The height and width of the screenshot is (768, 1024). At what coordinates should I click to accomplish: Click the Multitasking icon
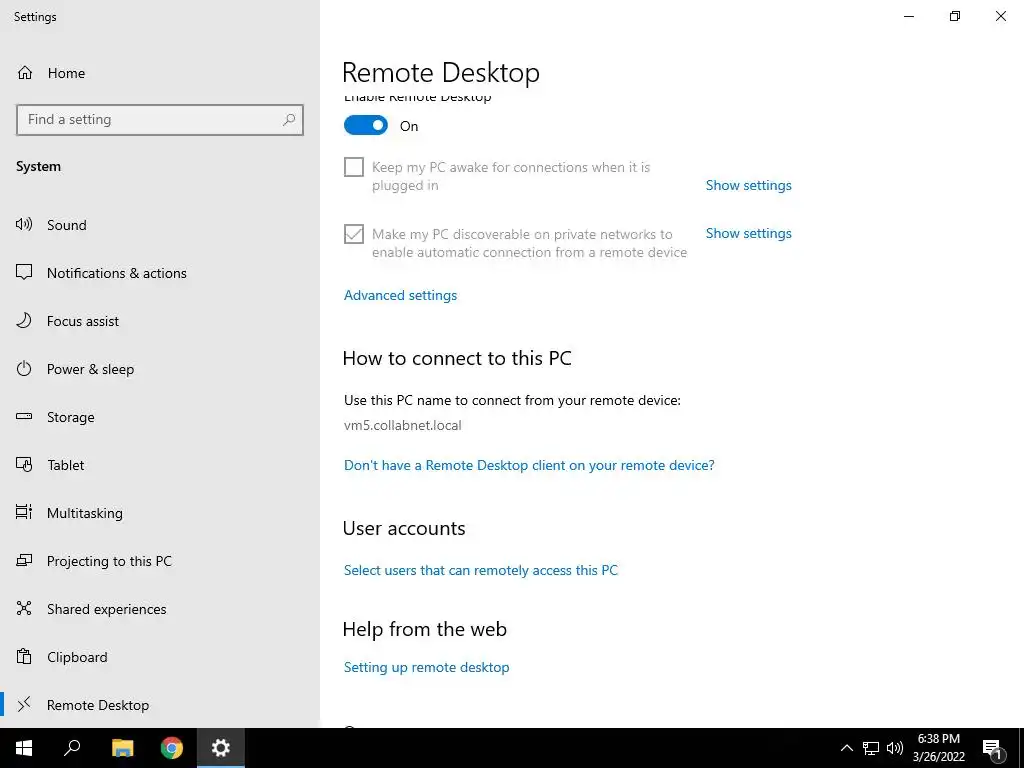[24, 513]
